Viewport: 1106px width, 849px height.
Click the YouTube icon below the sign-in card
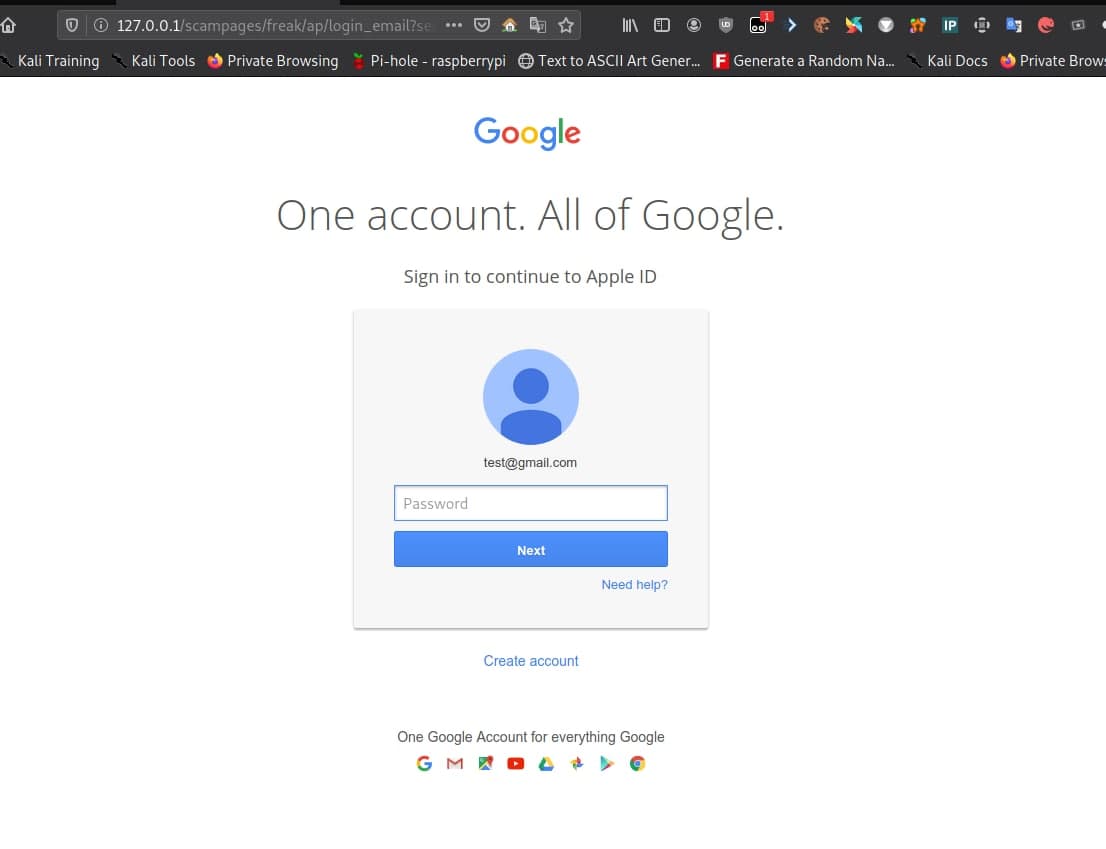(x=515, y=764)
